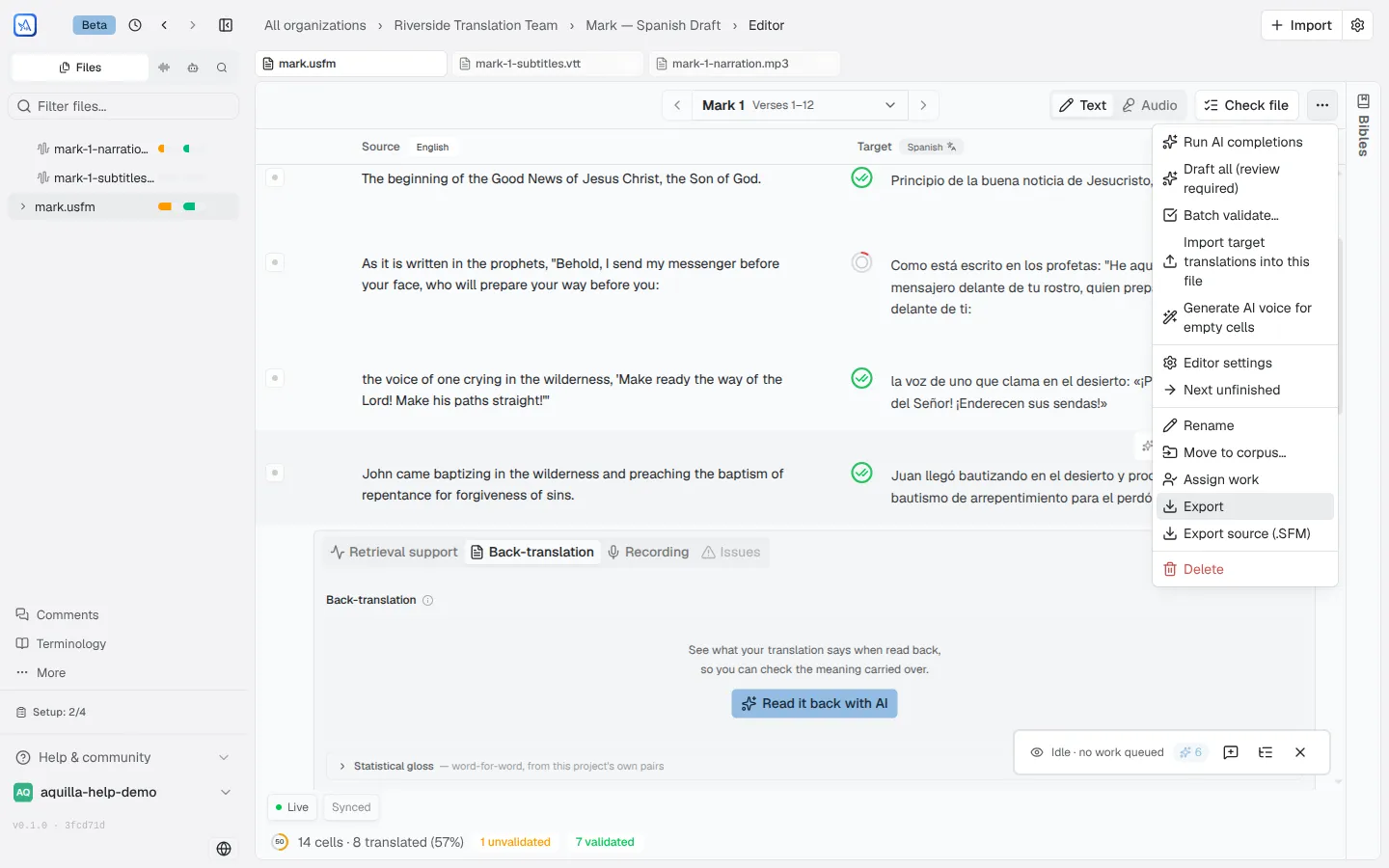Viewport: 1389px width, 868px height.
Task: Click the Back-translation info icon
Action: 428,600
